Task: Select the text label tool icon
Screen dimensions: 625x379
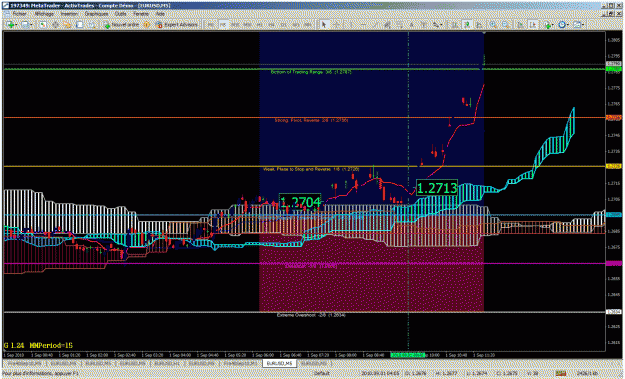Action: coord(424,25)
